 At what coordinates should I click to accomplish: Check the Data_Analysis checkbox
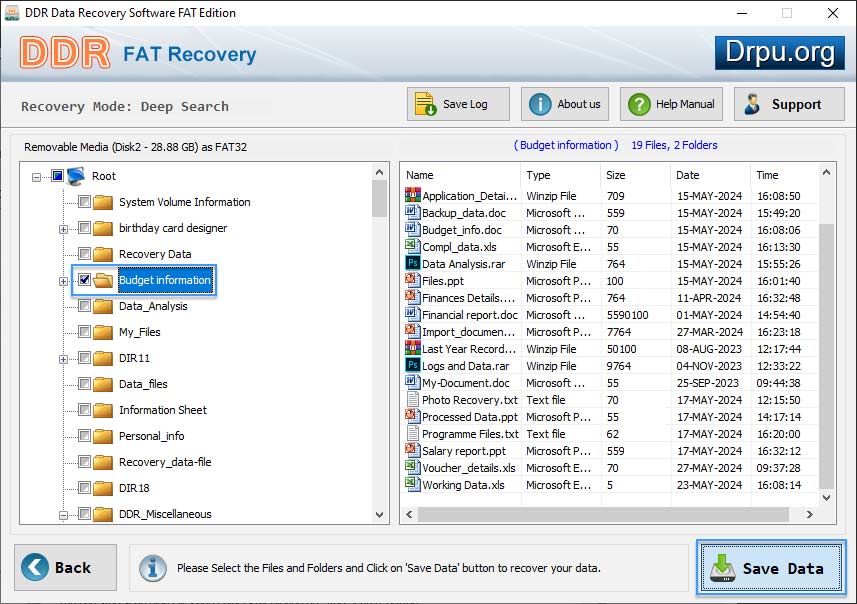[x=84, y=306]
